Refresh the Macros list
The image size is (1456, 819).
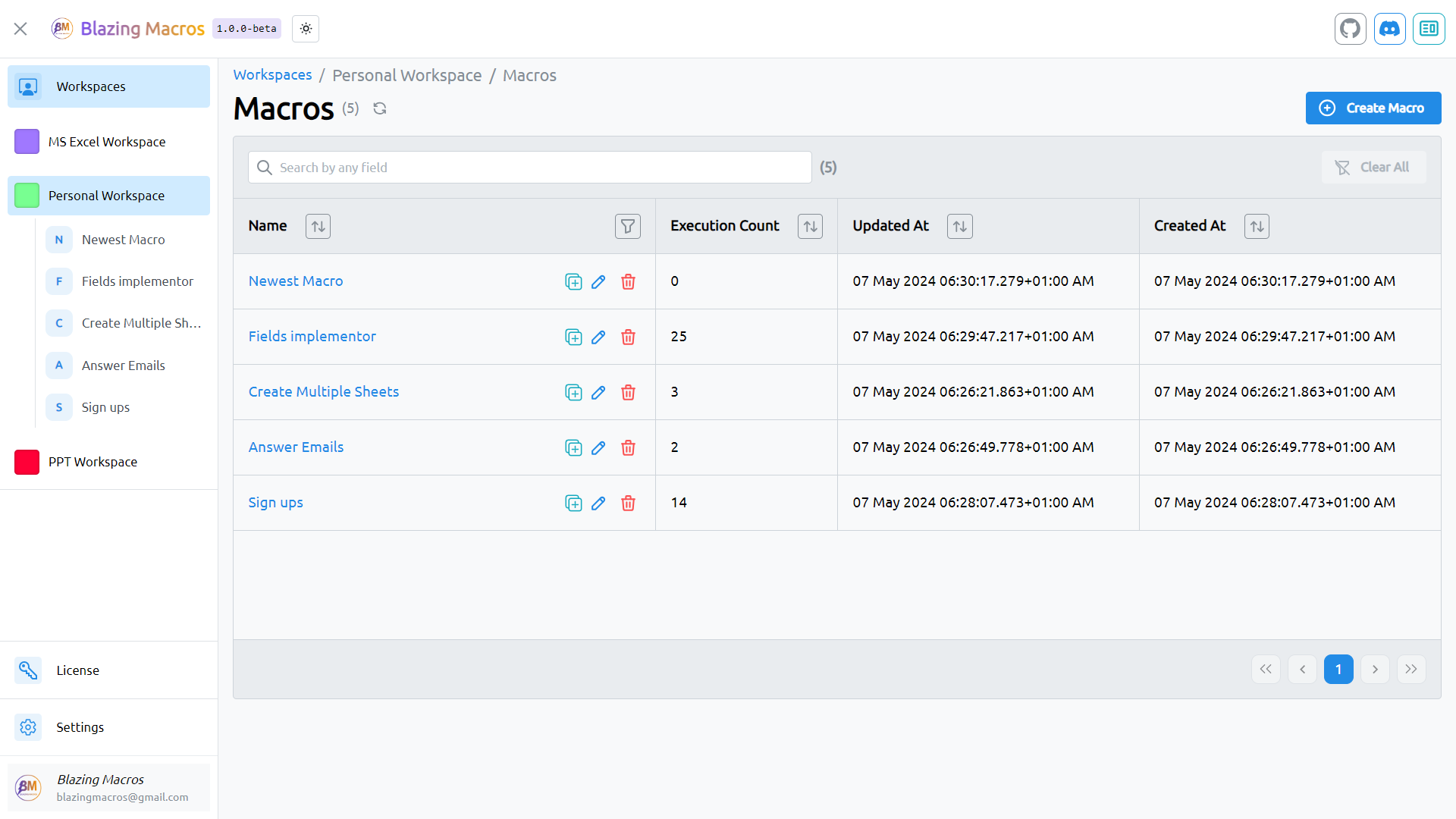point(380,108)
